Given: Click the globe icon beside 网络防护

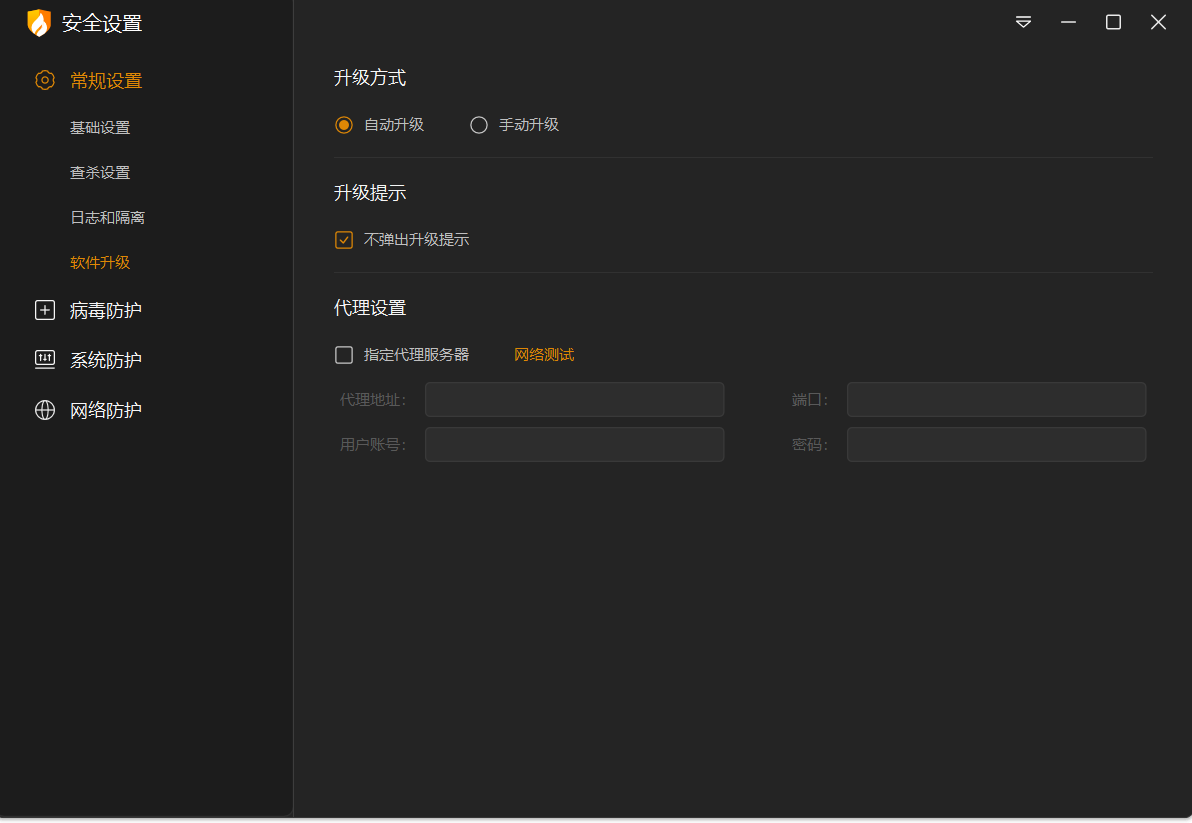Looking at the screenshot, I should (x=45, y=410).
